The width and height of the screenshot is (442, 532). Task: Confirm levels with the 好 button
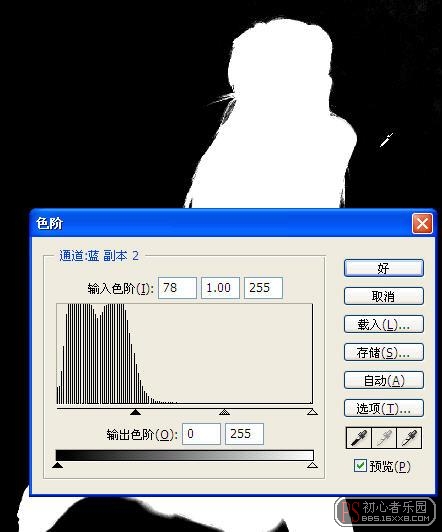[x=384, y=268]
